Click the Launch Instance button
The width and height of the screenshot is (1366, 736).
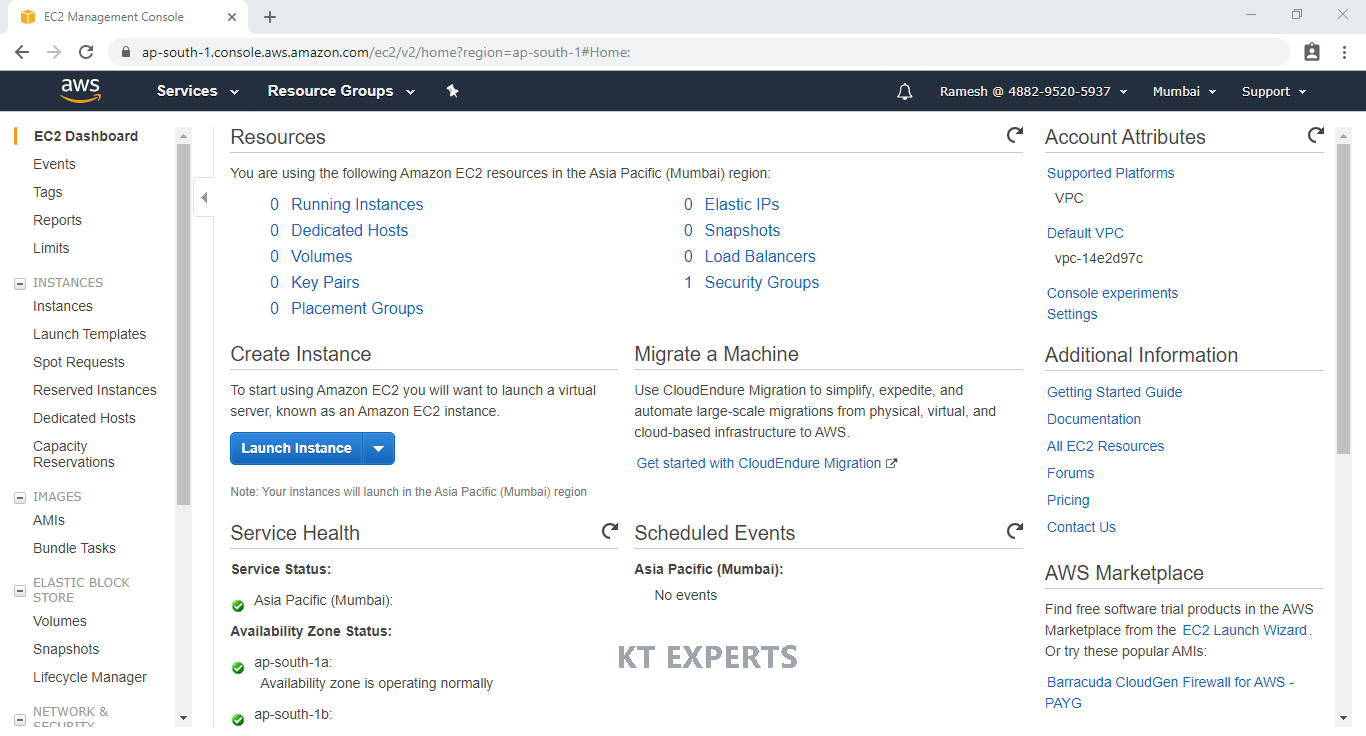coord(296,449)
